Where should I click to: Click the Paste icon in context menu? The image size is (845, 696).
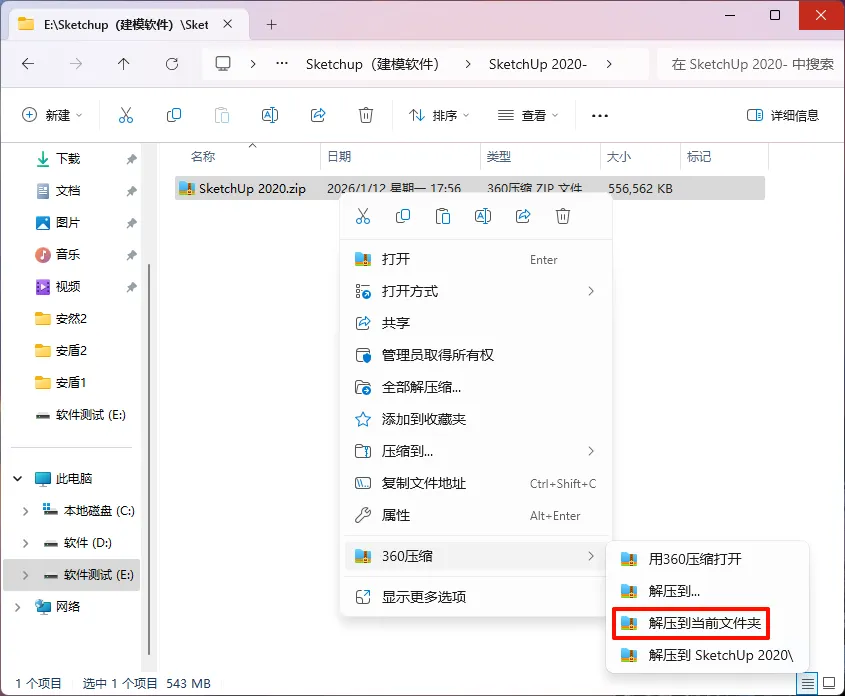click(442, 217)
